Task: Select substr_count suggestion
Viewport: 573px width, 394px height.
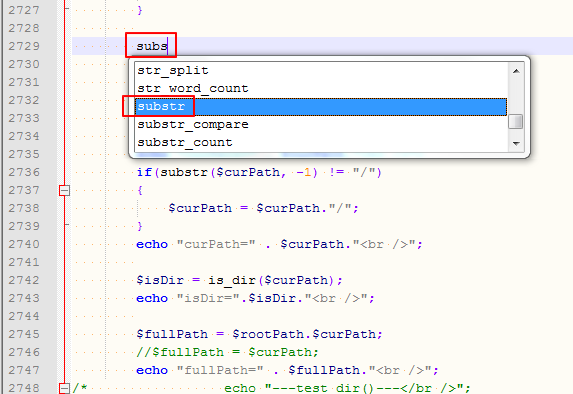Action: tap(321, 142)
